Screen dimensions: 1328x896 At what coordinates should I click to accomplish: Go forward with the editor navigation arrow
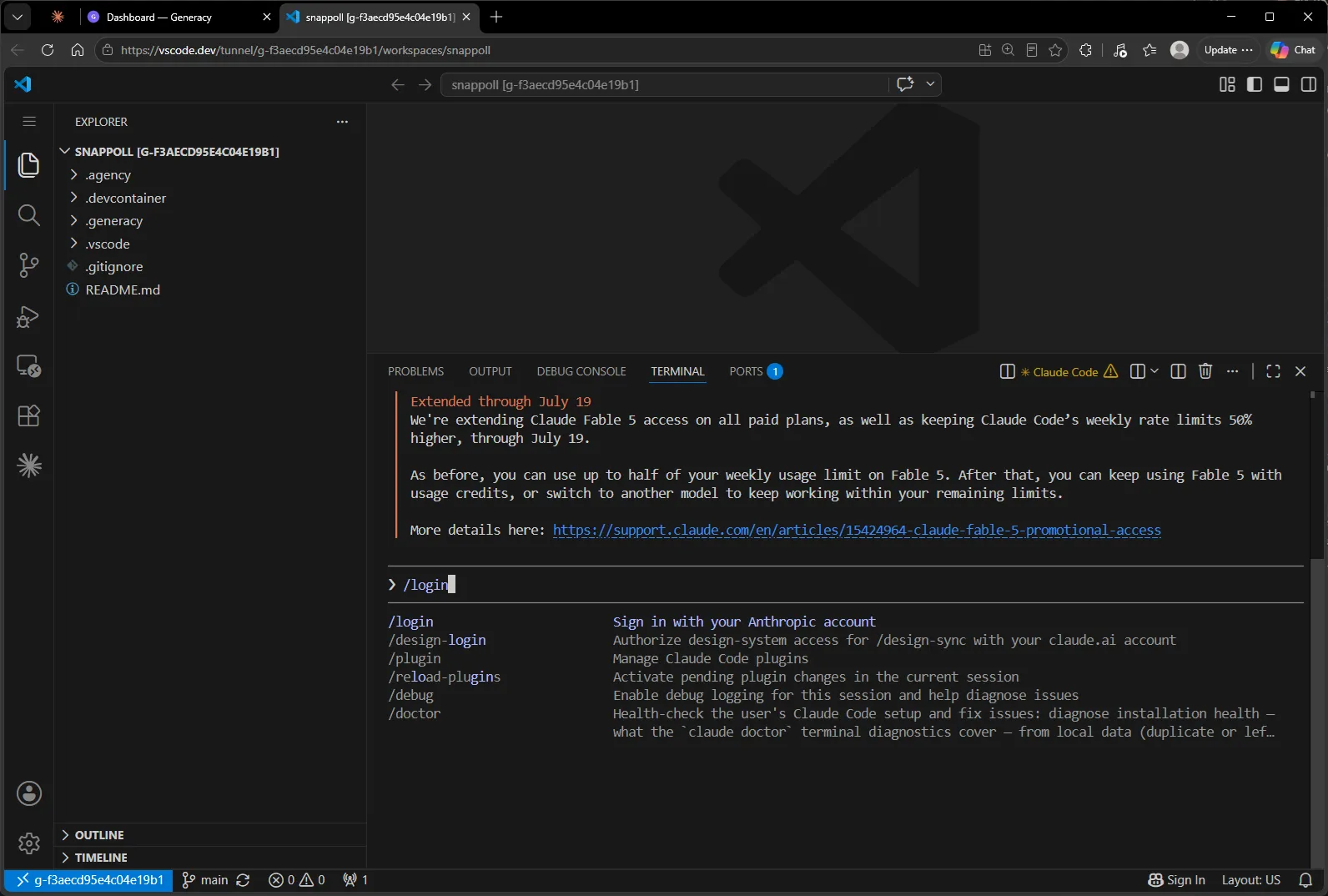coord(425,84)
